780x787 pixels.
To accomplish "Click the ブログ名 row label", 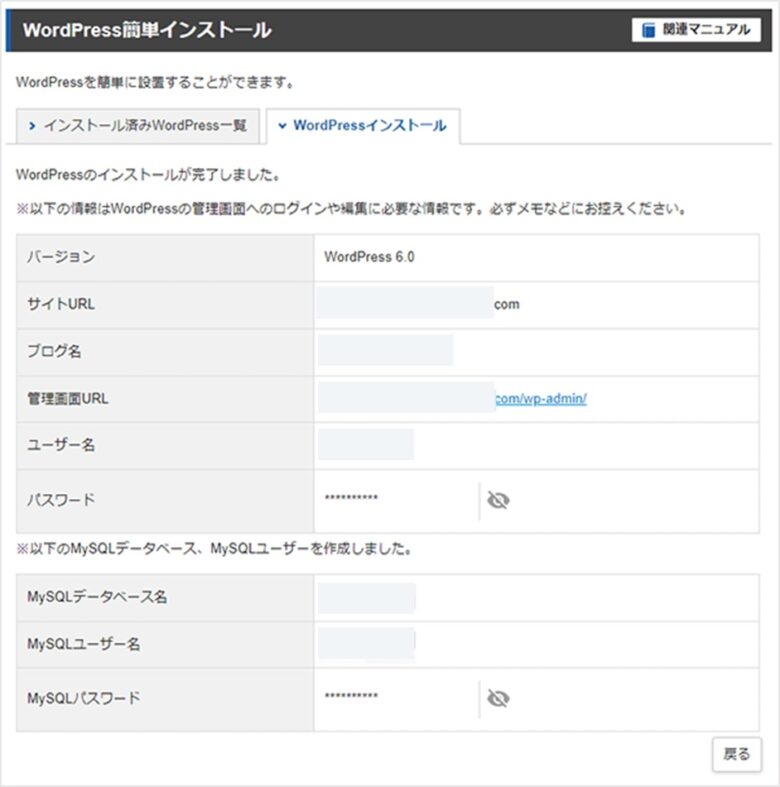I will [54, 351].
